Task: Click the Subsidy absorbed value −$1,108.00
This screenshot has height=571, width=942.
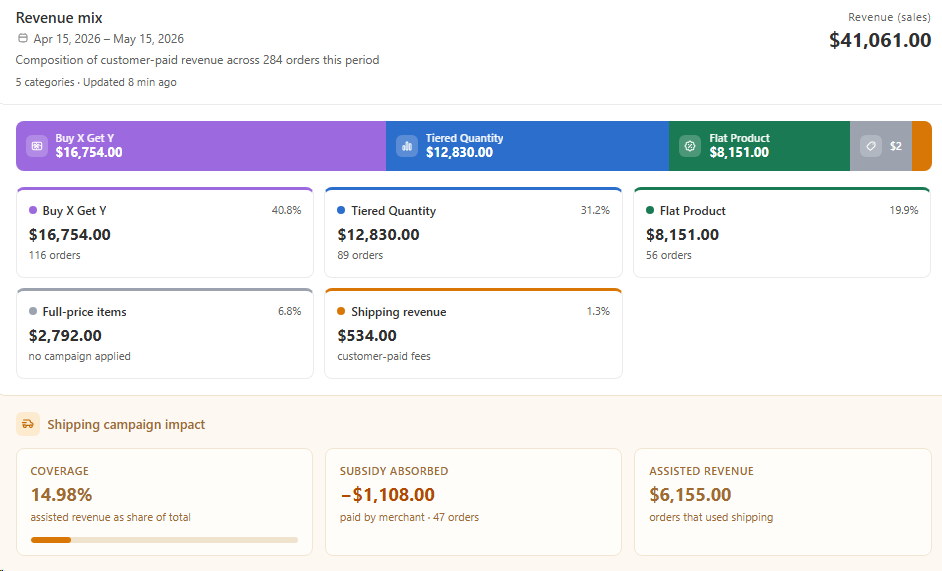Action: pos(387,495)
